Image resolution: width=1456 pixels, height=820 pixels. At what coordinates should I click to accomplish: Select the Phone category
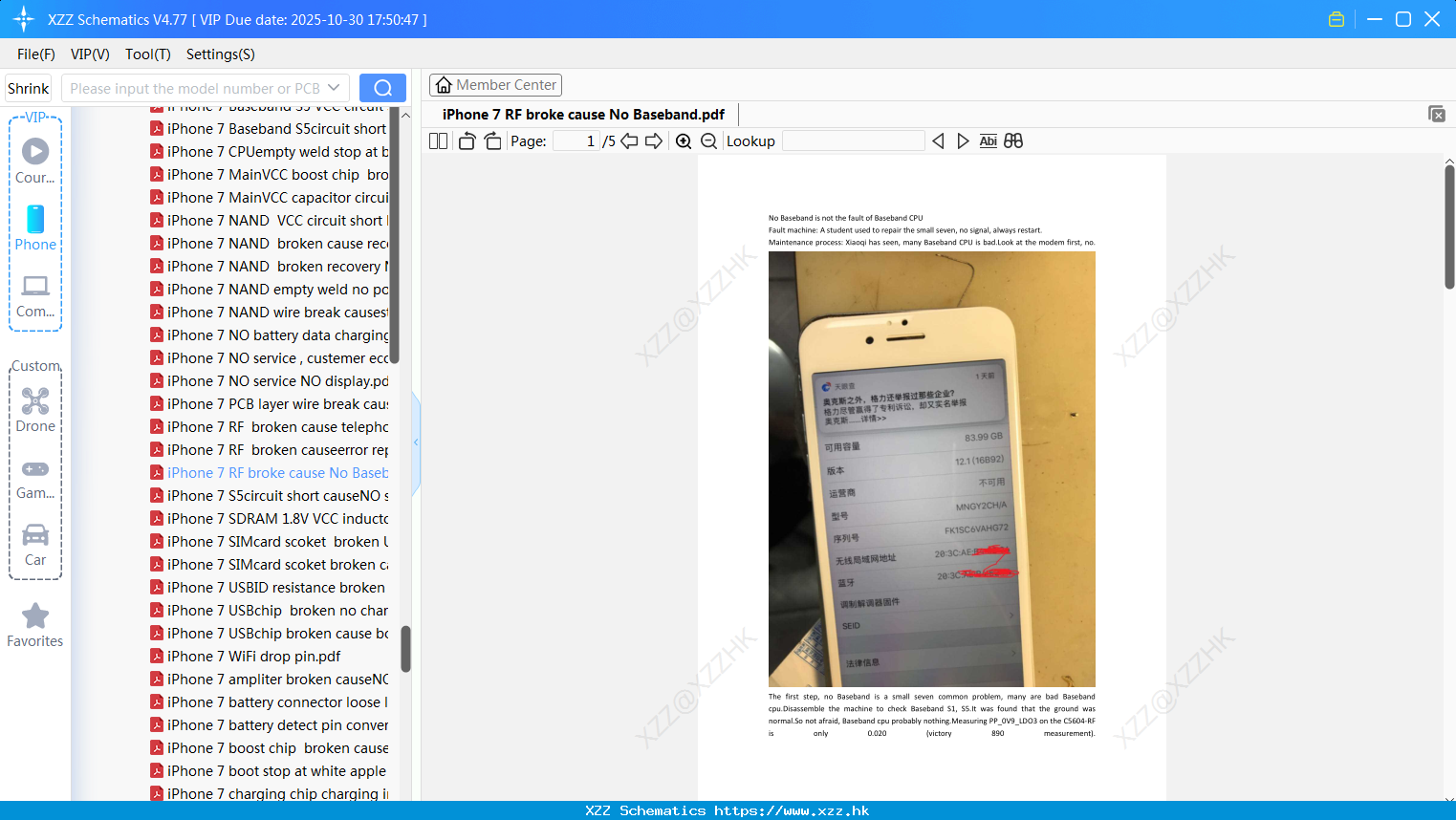(35, 228)
